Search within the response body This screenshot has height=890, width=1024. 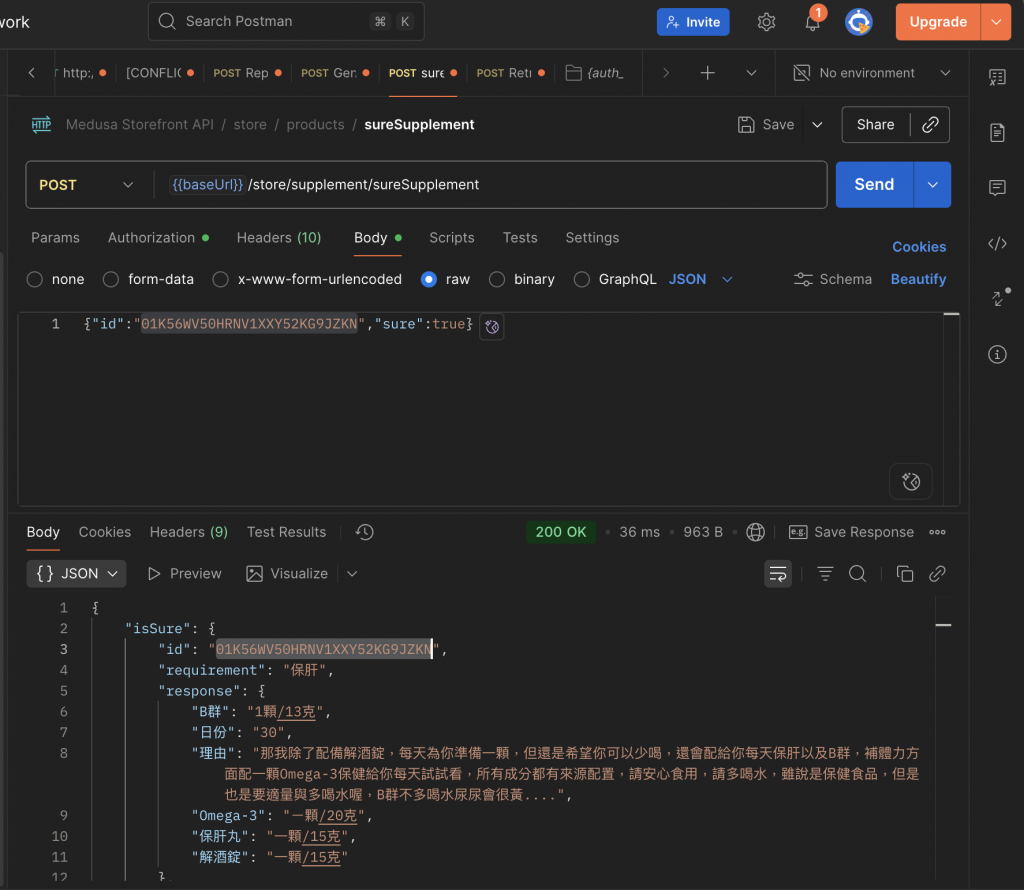(x=857, y=574)
